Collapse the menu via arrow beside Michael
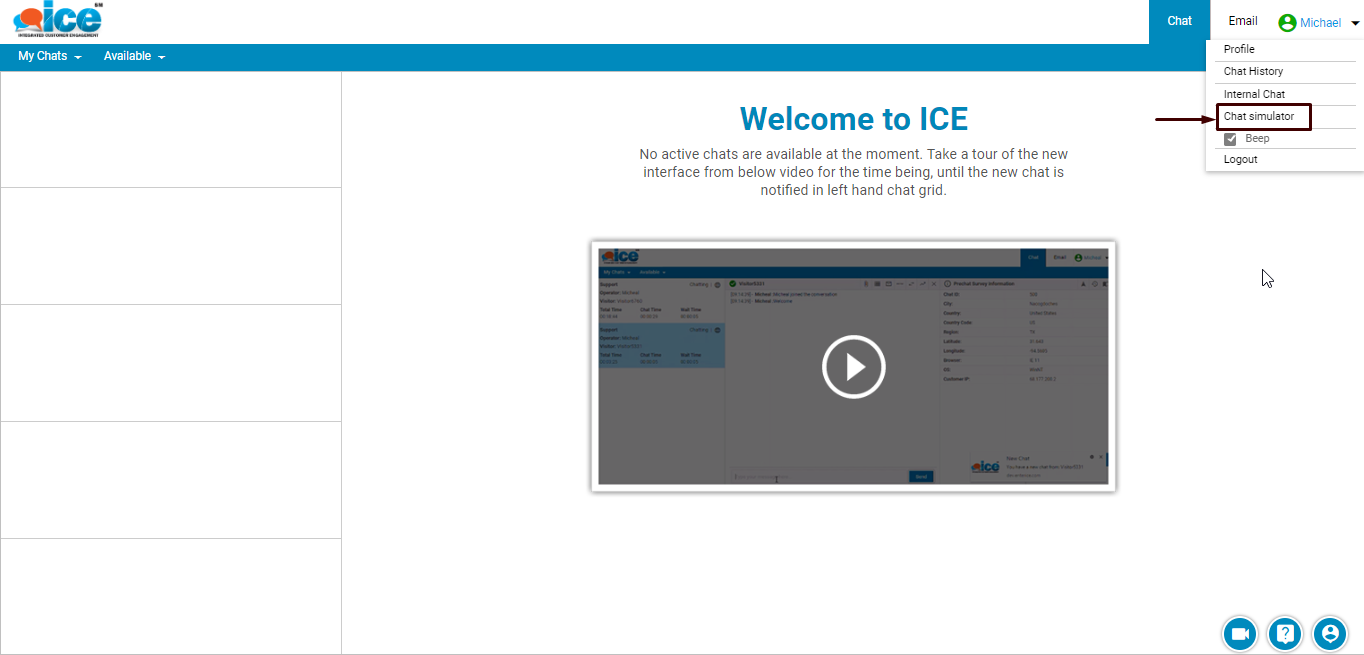The width and height of the screenshot is (1364, 655). pyautogui.click(x=1354, y=23)
